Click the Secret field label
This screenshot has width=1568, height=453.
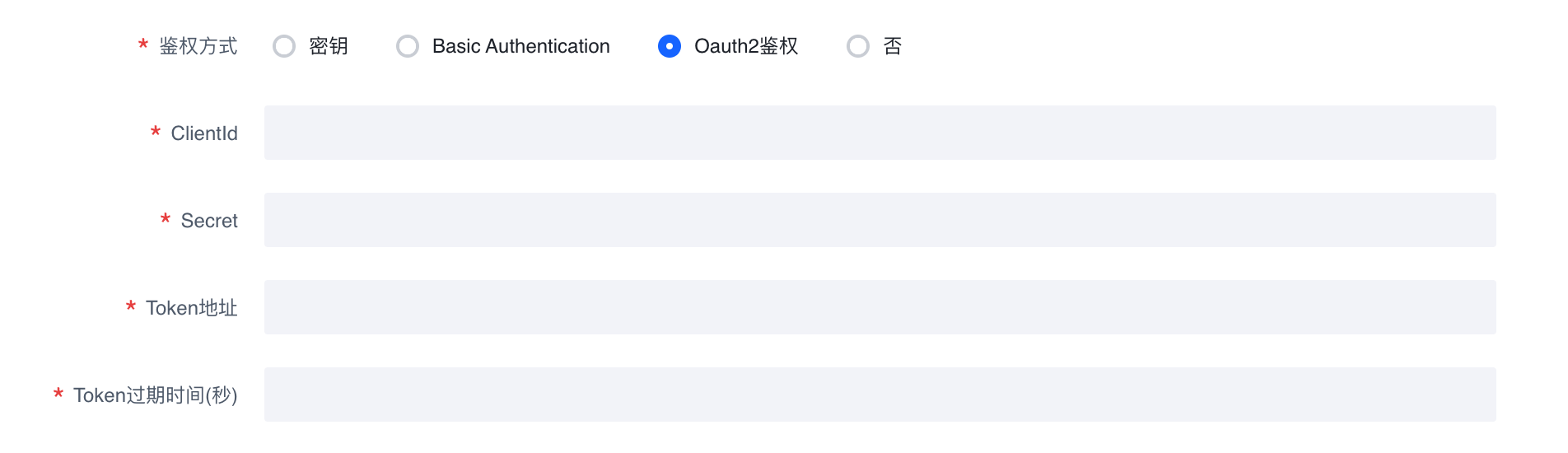click(x=209, y=221)
